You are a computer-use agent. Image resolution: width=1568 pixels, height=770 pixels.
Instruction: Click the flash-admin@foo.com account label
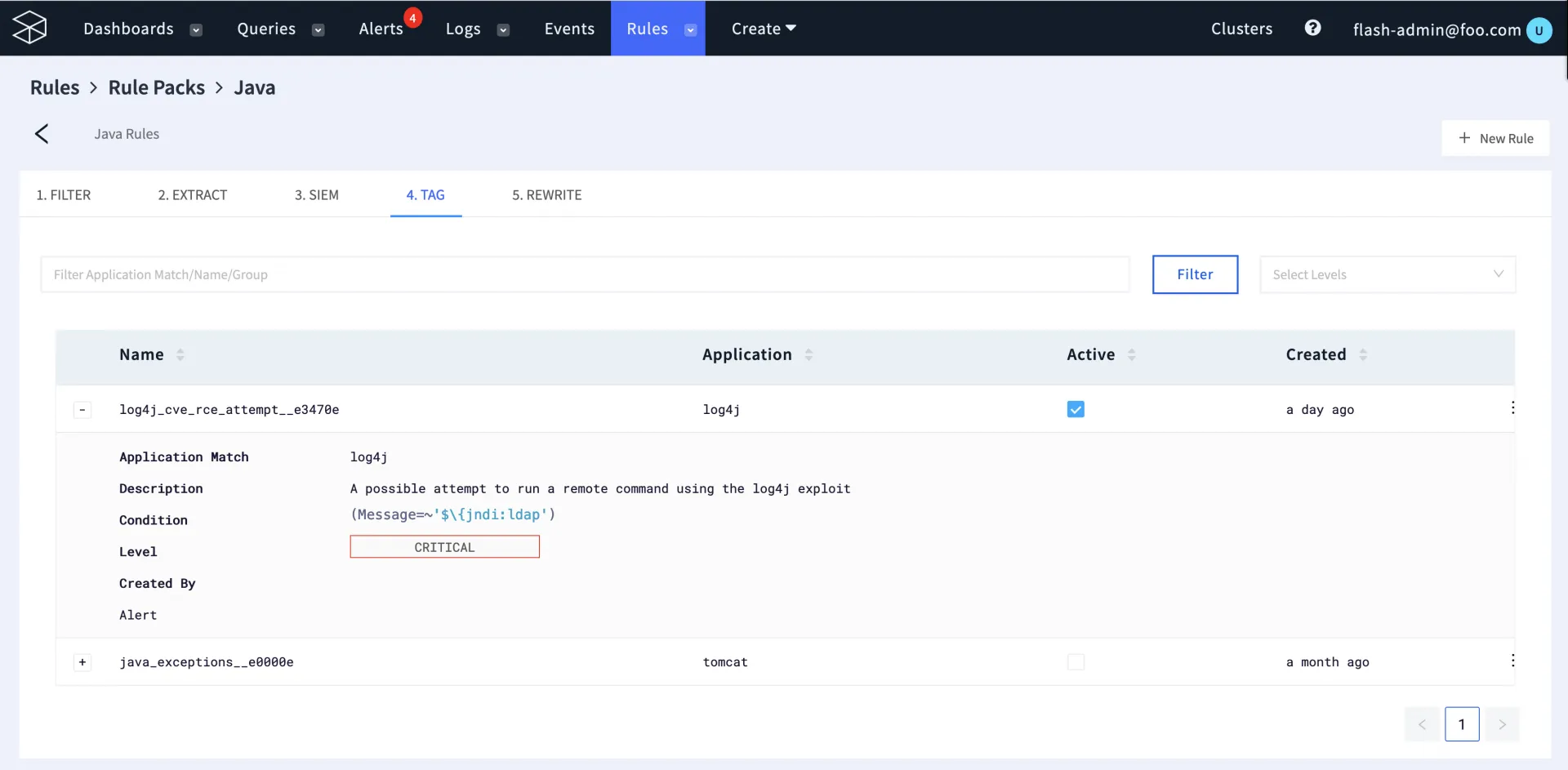click(1437, 30)
